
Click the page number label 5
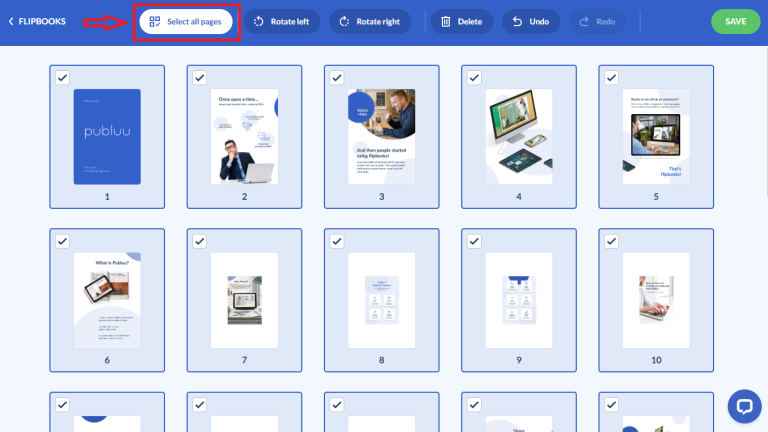click(656, 196)
